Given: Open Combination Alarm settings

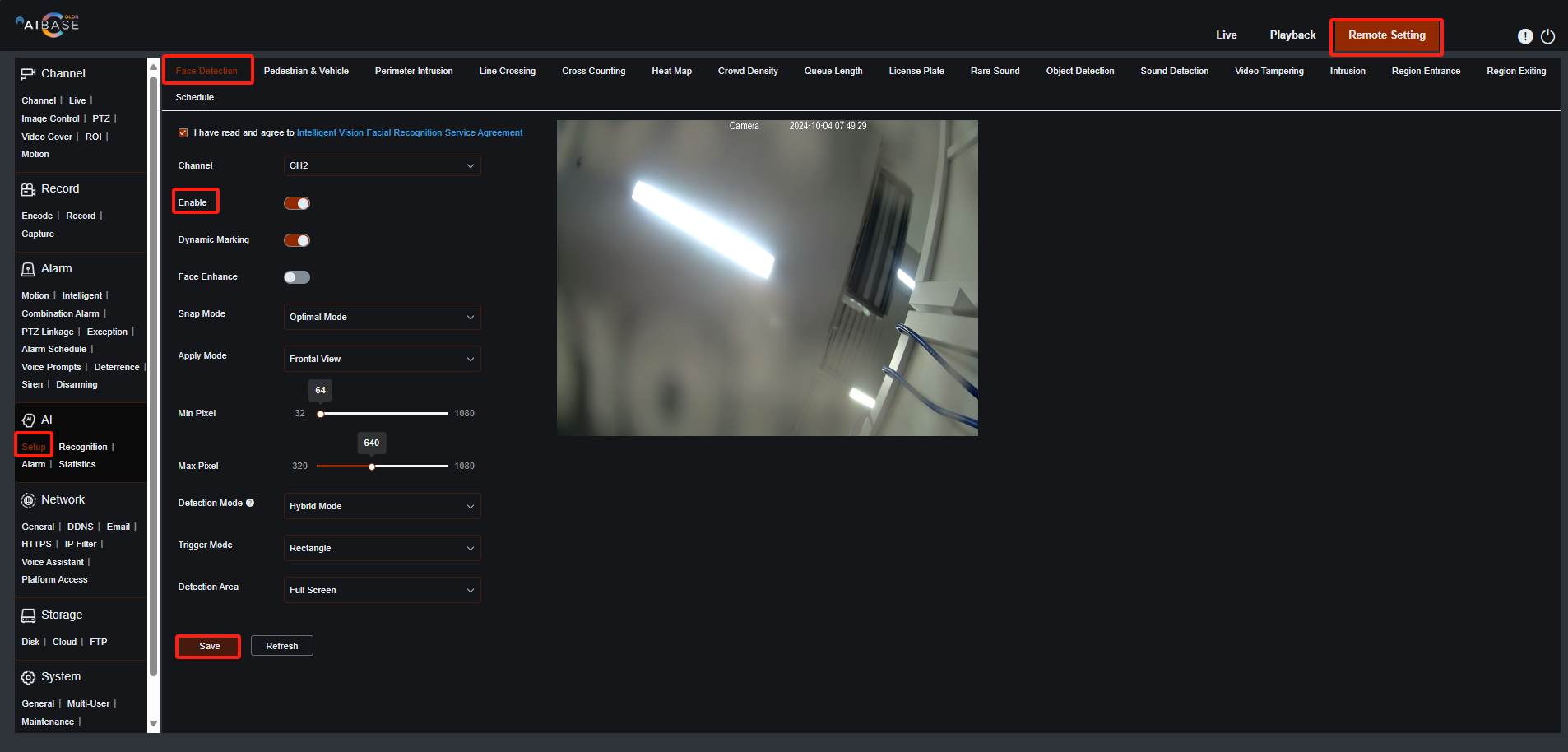Looking at the screenshot, I should (x=60, y=313).
